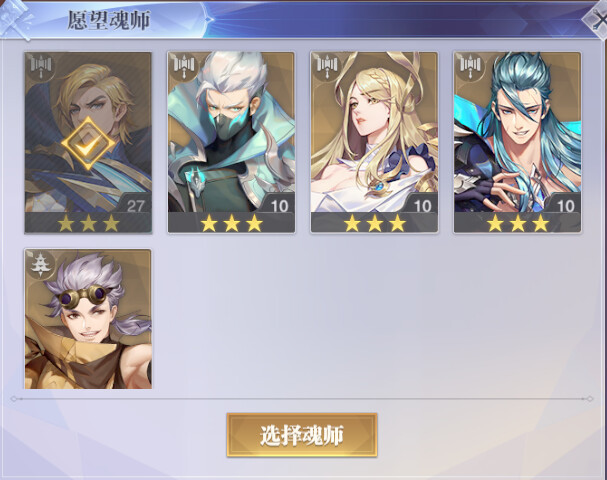Click the three-star rating on masked character card

[232, 223]
